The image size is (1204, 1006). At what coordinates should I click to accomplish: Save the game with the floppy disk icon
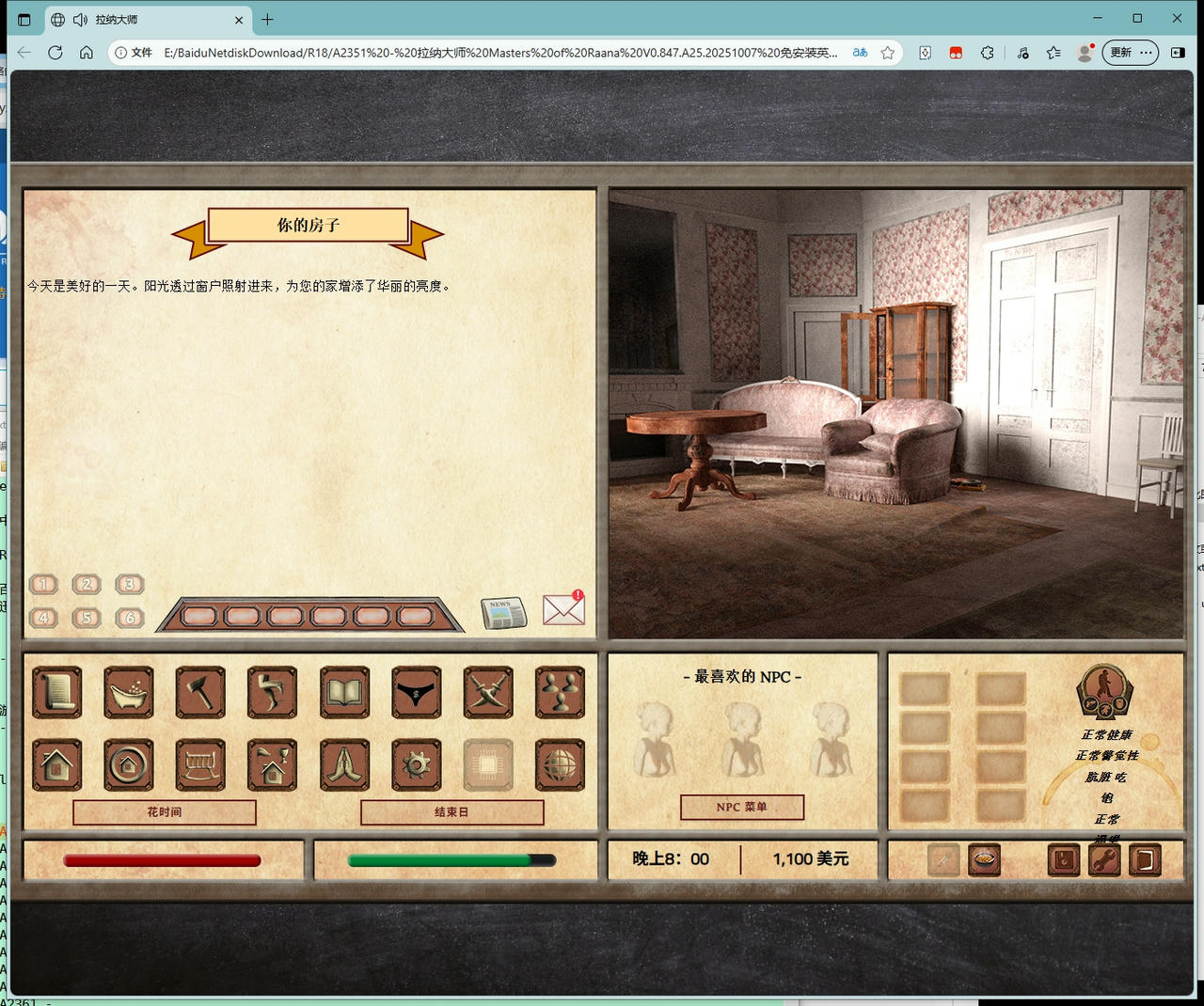(x=1063, y=859)
